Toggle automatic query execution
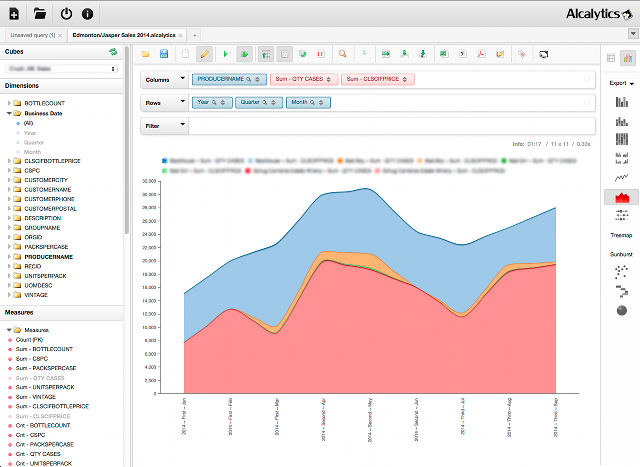 [x=244, y=54]
